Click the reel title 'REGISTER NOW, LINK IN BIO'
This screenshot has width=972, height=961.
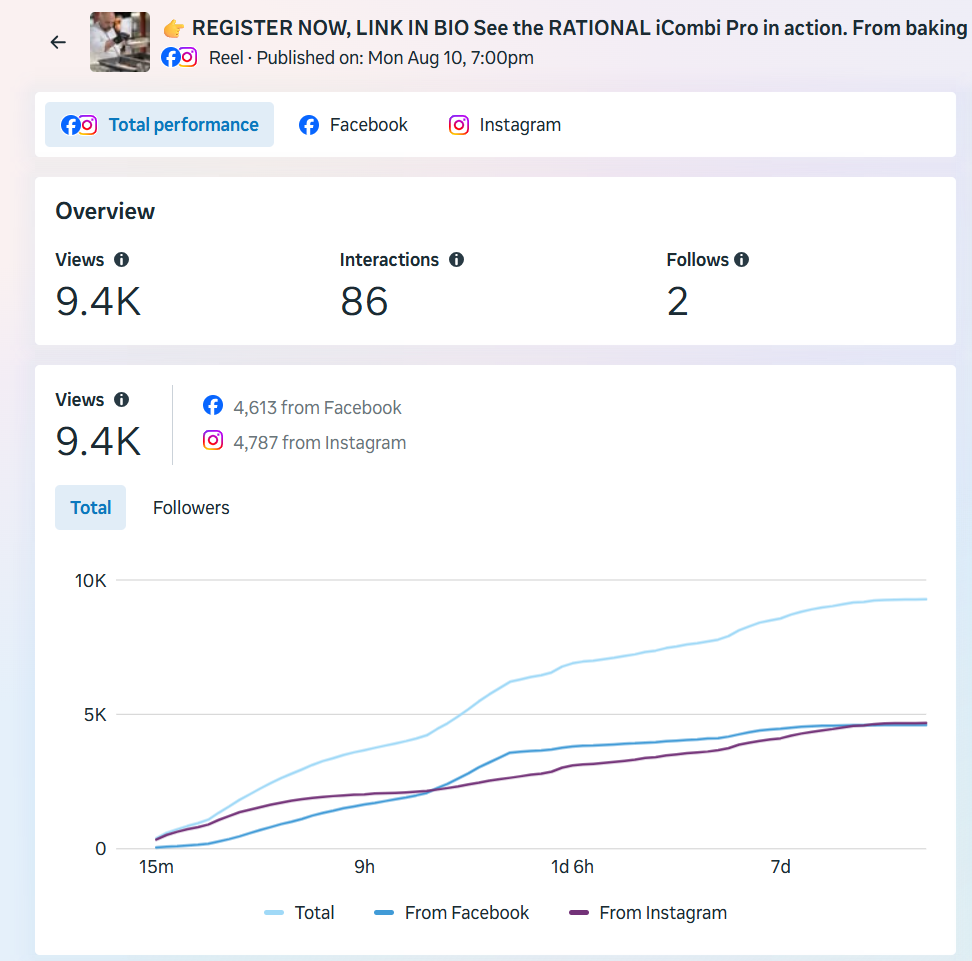[330, 28]
